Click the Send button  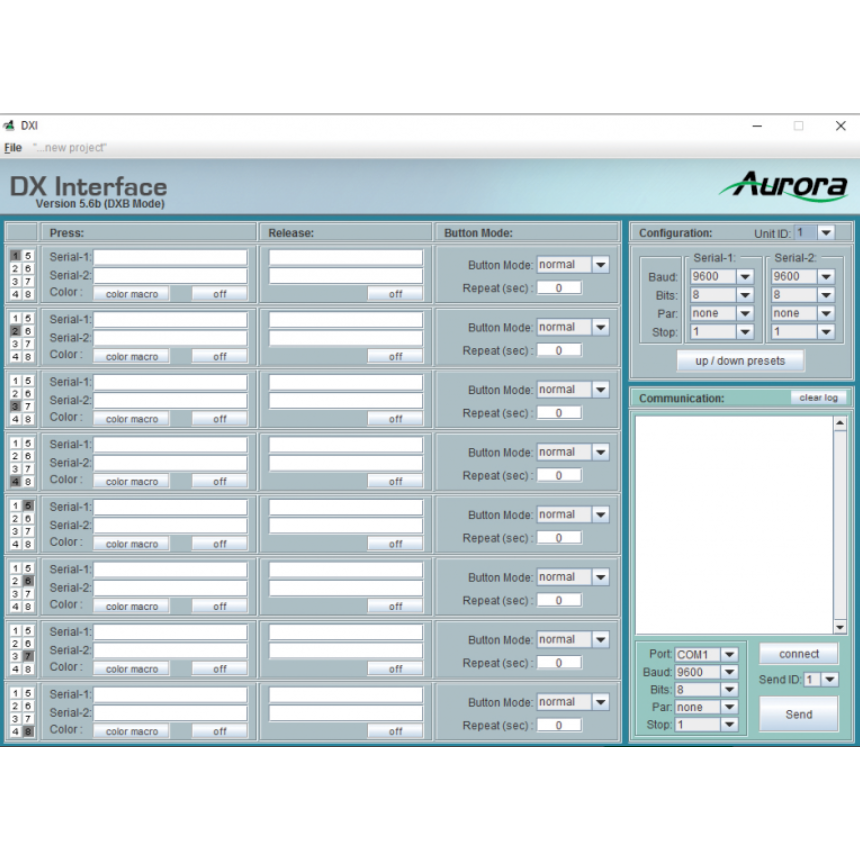(799, 714)
